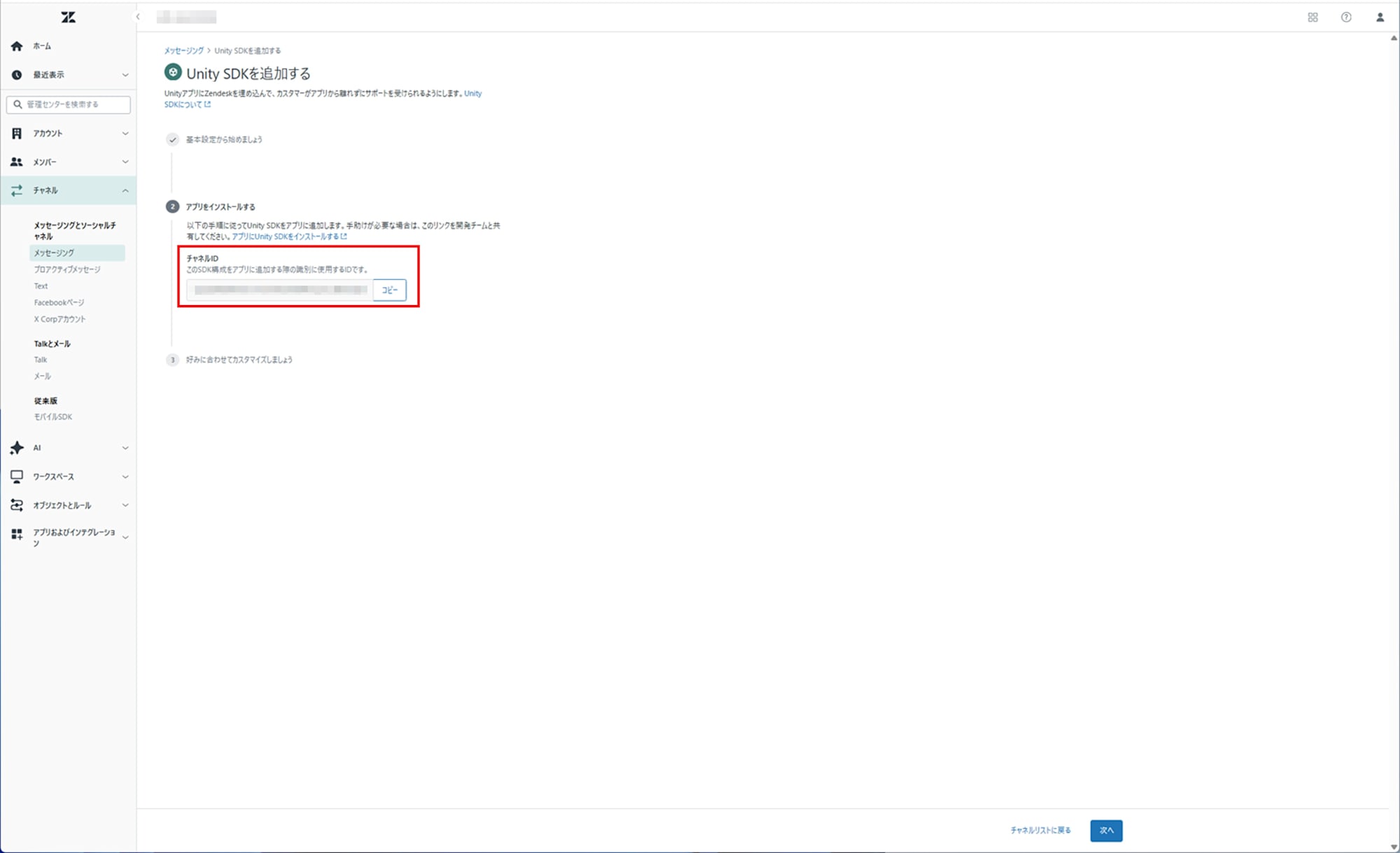Click the Unity SDK green icon
The image size is (1400, 853).
pyautogui.click(x=173, y=72)
